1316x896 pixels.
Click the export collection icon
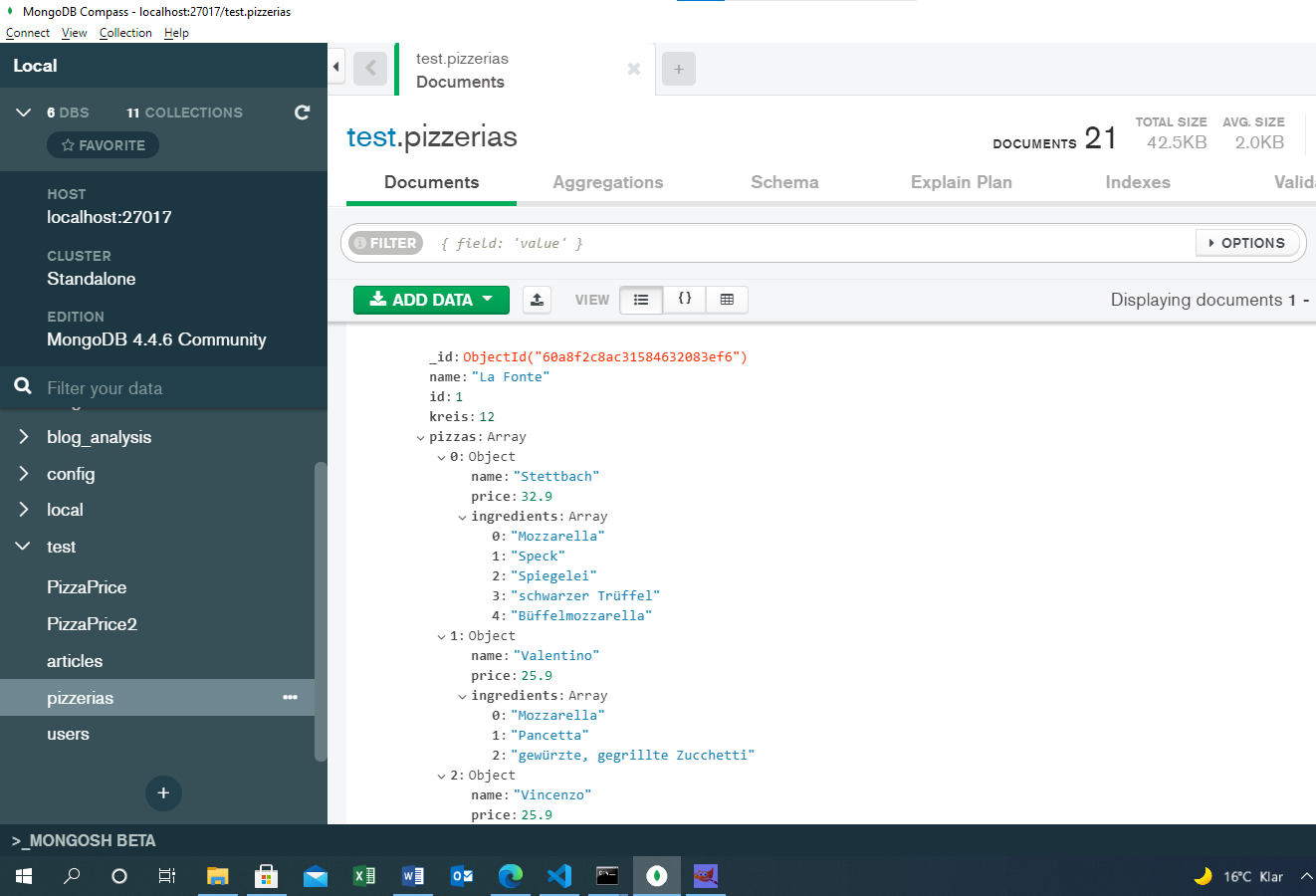pyautogui.click(x=538, y=300)
